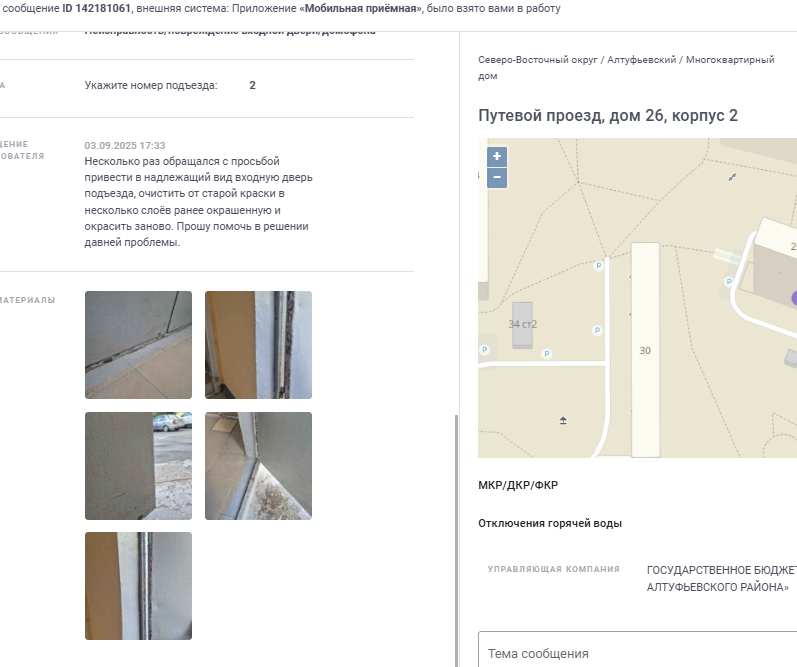Click the Тема сообщения input field
Viewport: 797px width, 667px height.
coord(637,650)
